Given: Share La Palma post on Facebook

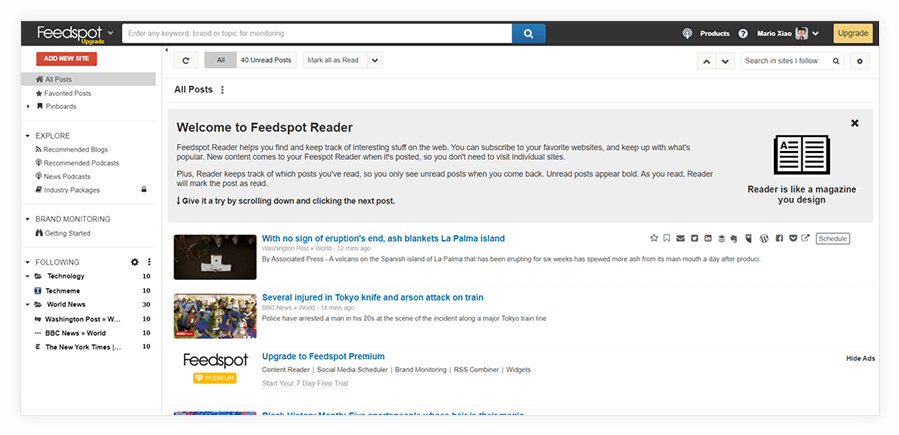Looking at the screenshot, I should [x=779, y=238].
